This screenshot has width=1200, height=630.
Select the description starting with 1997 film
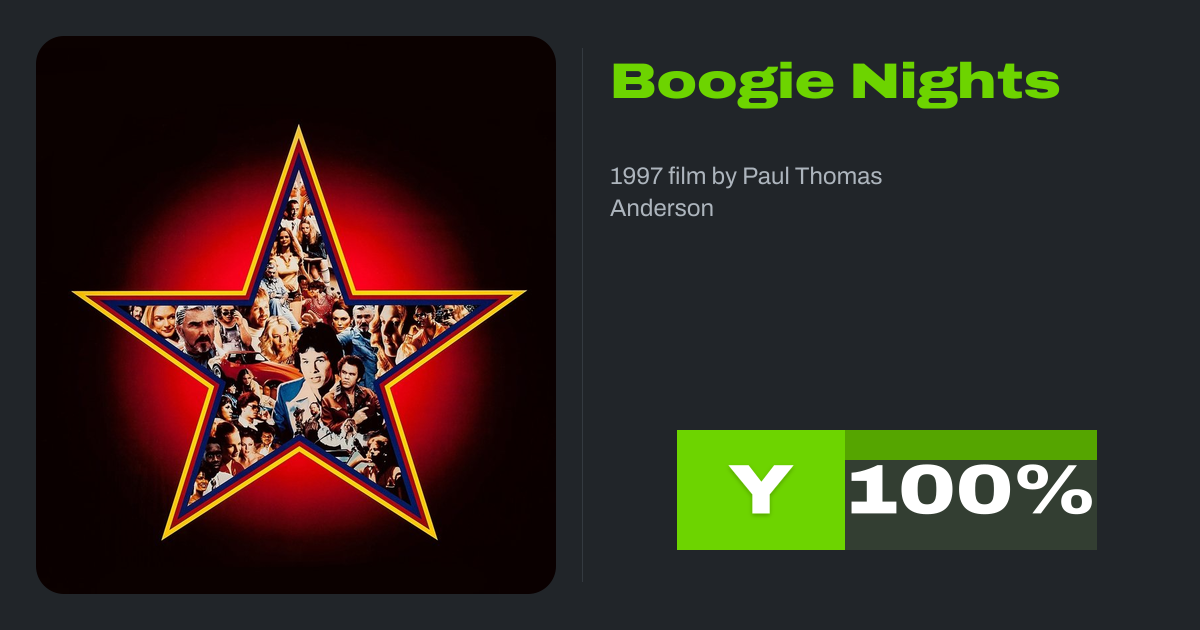click(x=746, y=192)
